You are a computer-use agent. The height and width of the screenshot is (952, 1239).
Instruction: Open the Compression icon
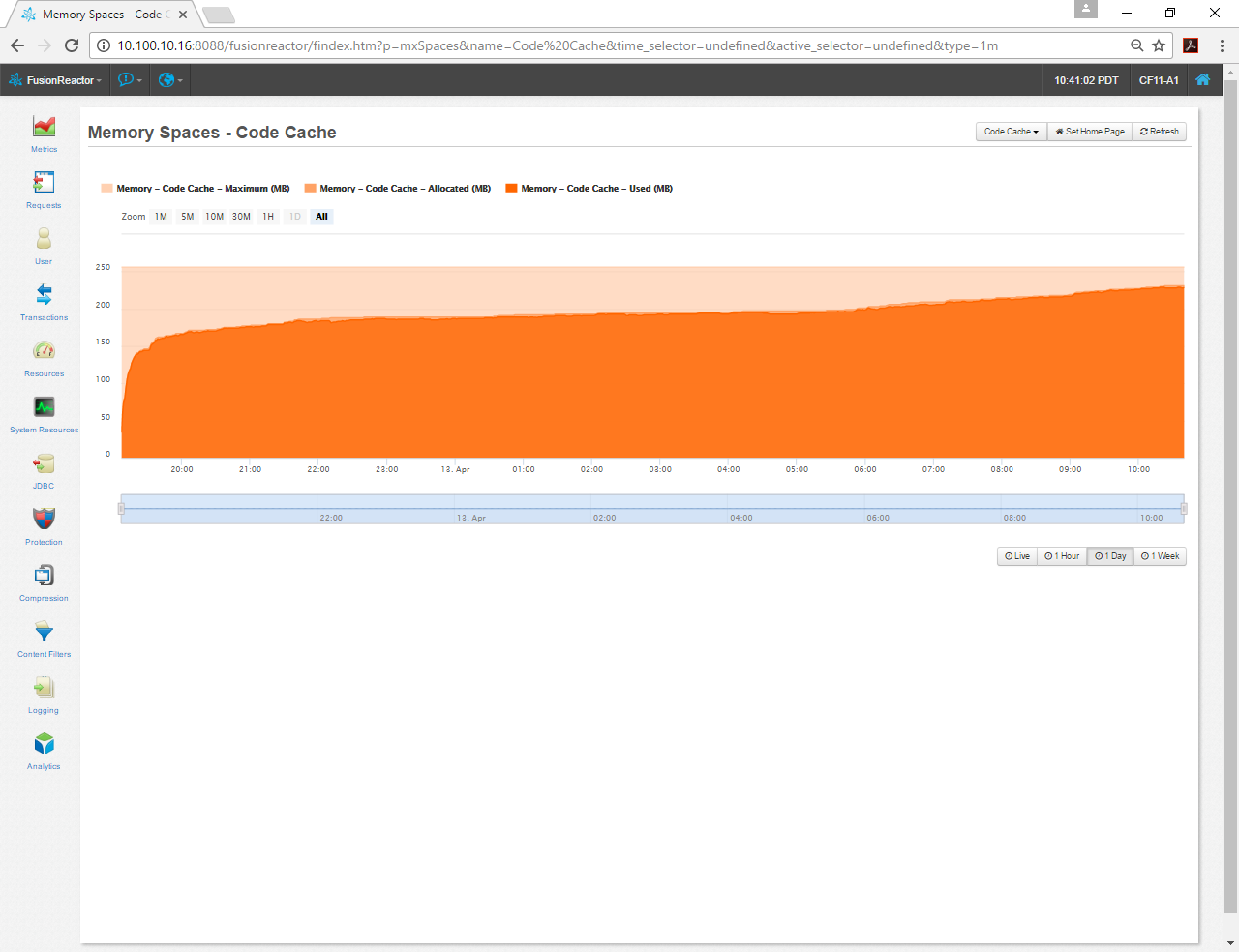[44, 575]
